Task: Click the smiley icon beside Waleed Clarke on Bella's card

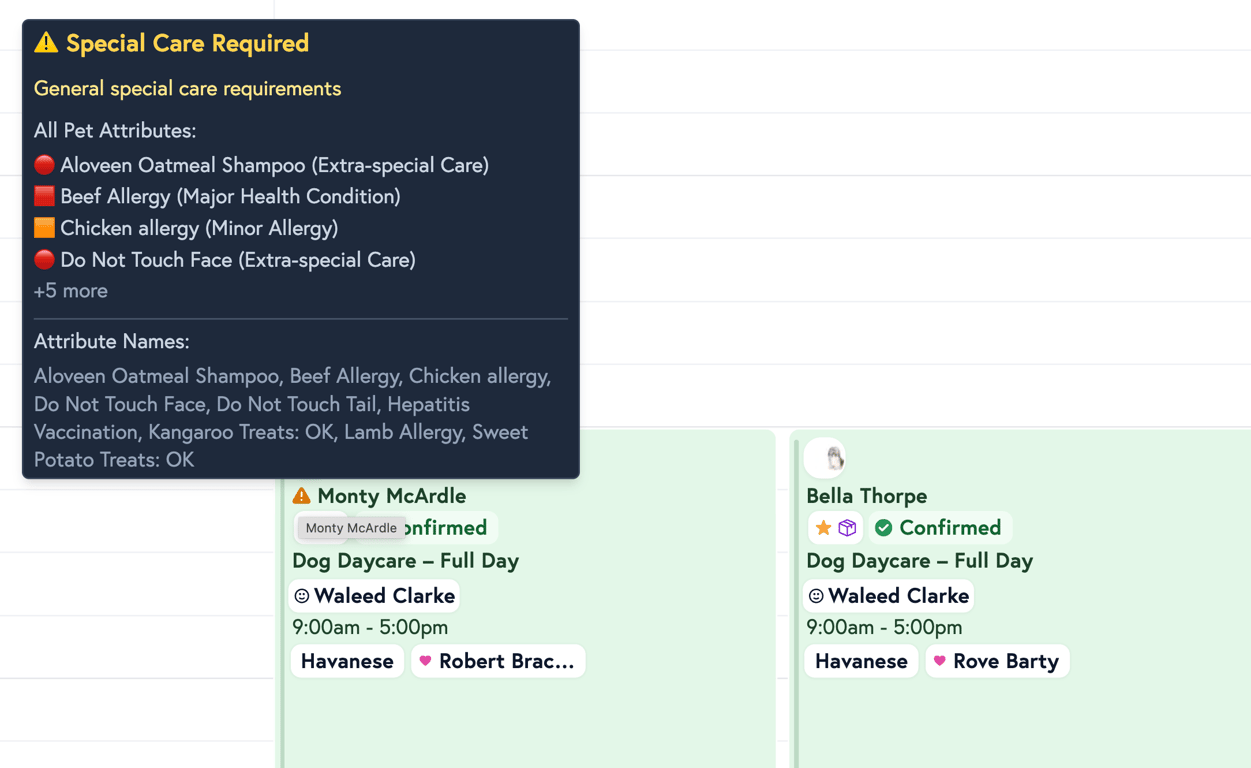Action: point(816,596)
